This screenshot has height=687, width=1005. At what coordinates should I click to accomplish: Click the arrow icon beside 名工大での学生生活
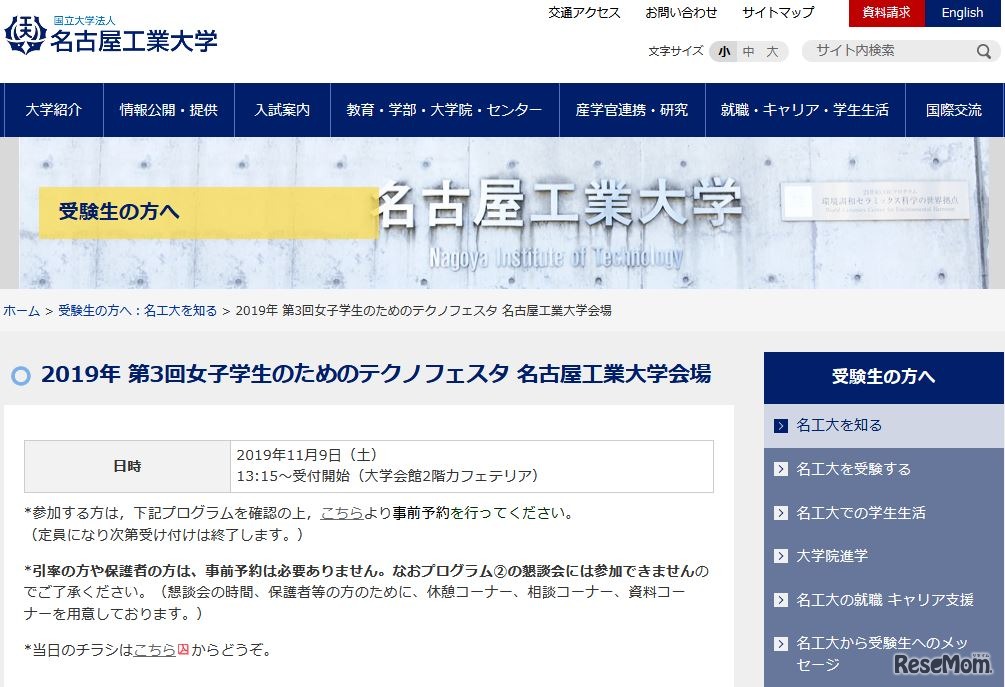(779, 513)
